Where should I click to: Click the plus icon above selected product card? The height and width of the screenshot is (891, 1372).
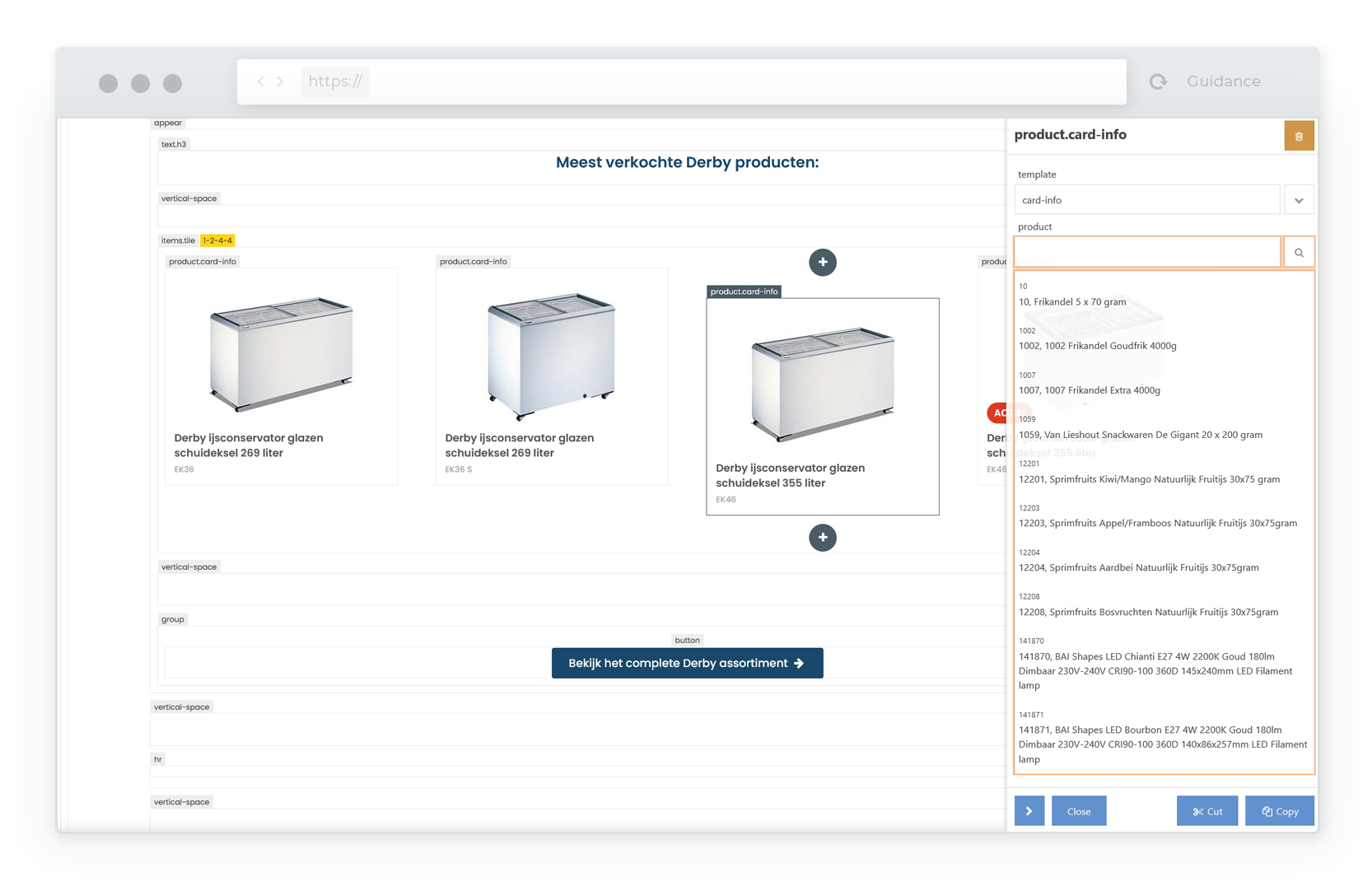tap(822, 263)
